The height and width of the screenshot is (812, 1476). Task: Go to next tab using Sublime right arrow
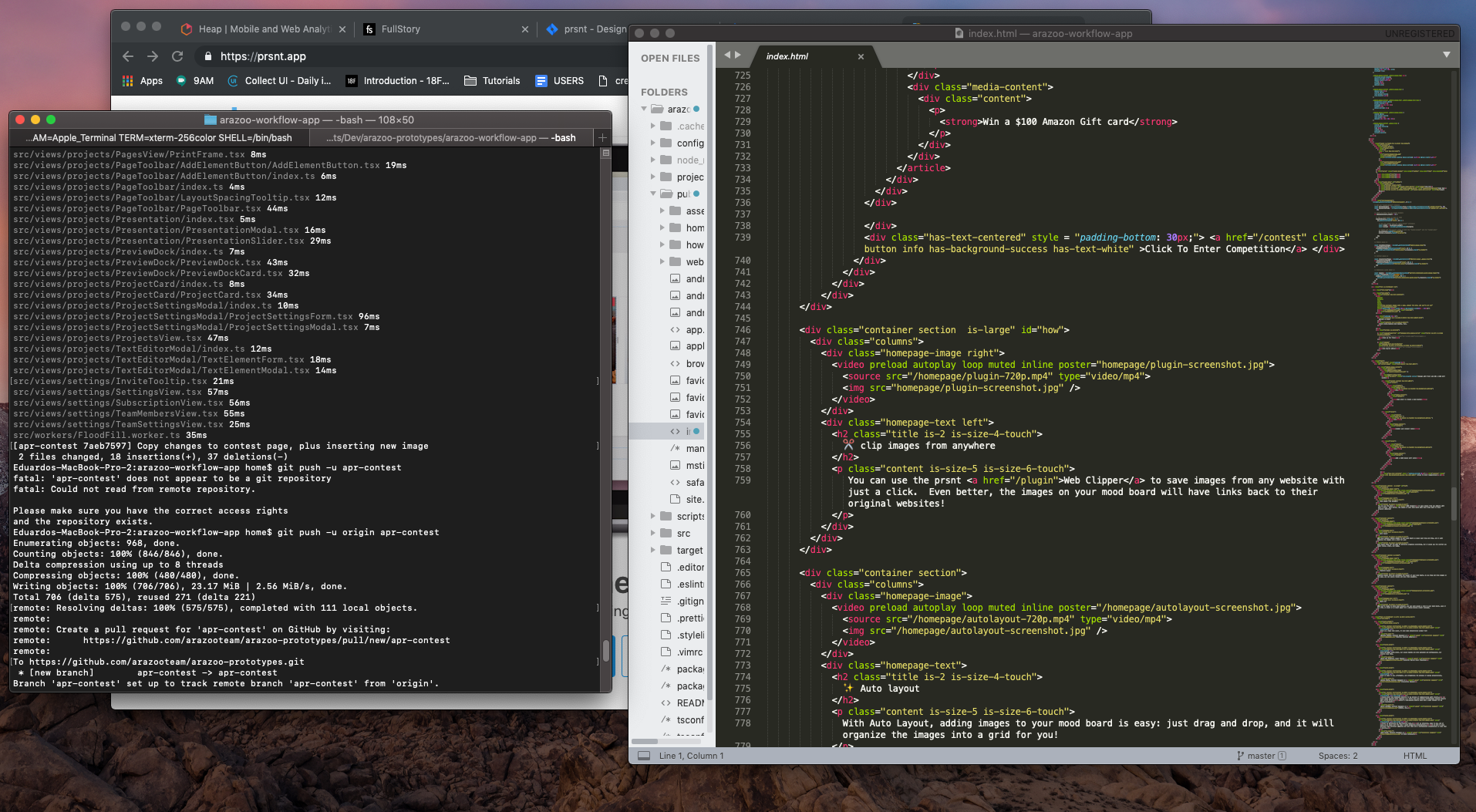(x=738, y=55)
